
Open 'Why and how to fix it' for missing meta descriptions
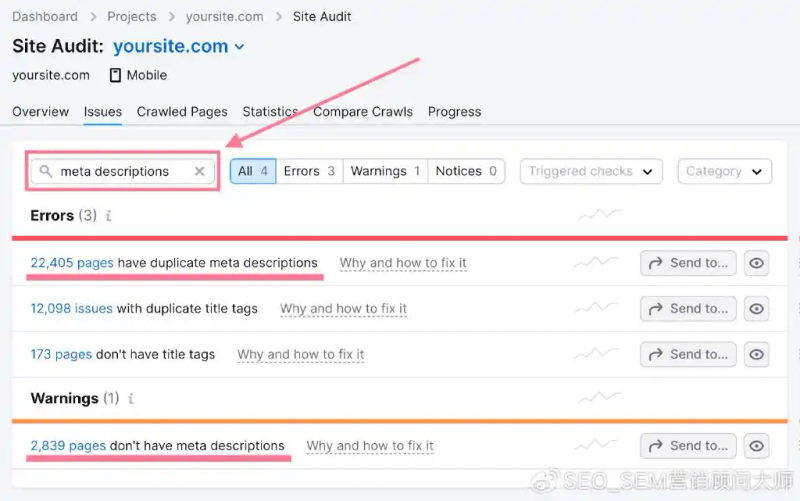370,446
